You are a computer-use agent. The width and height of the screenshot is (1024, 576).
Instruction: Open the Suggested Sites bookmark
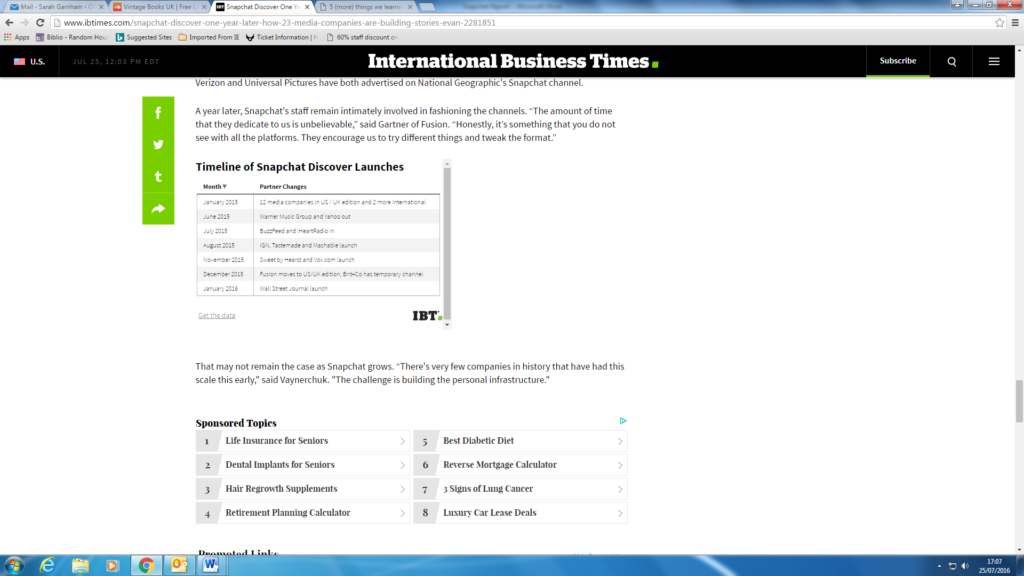pos(144,37)
